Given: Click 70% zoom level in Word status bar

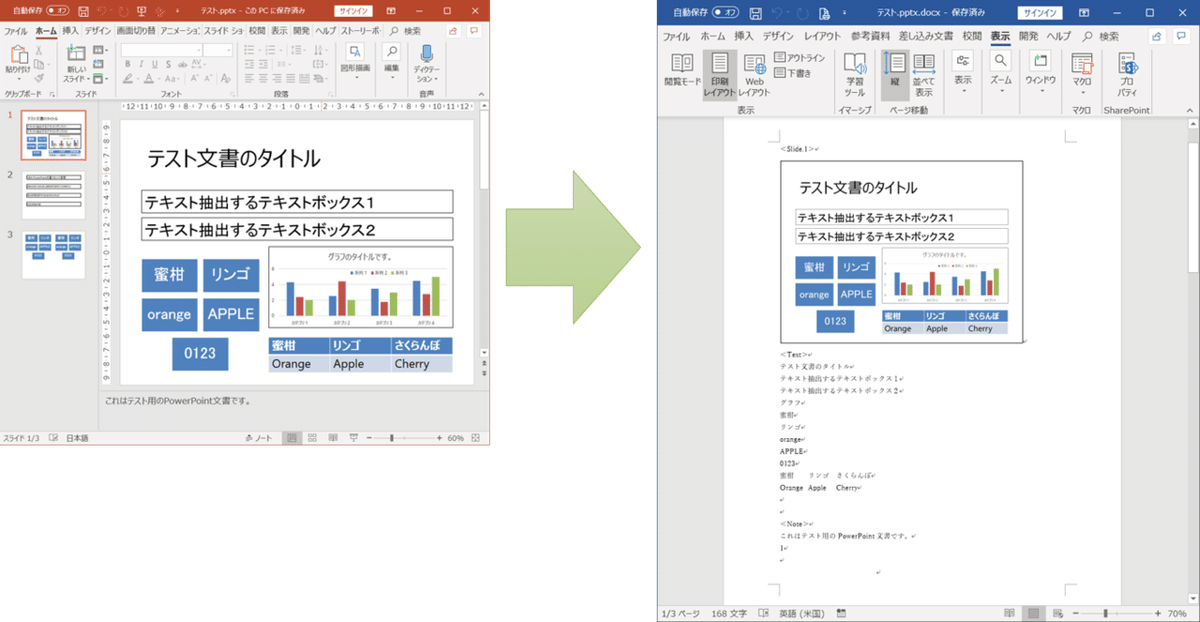Looking at the screenshot, I should (x=1177, y=612).
